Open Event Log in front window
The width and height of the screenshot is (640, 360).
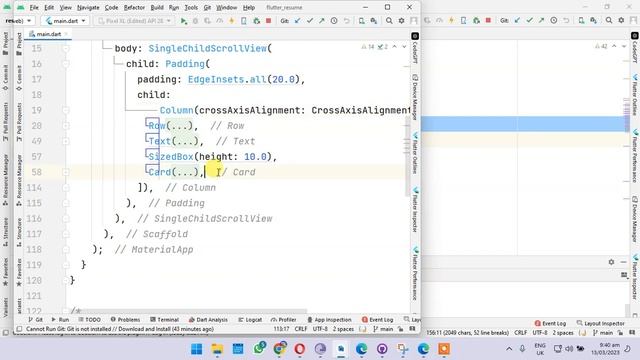pyautogui.click(x=378, y=320)
